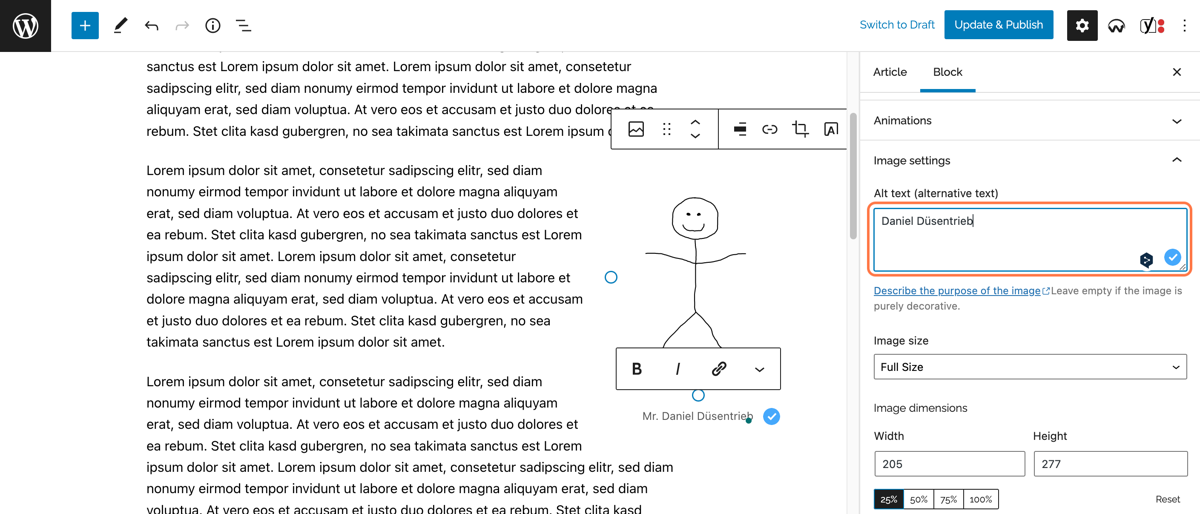Open the document details info icon
The width and height of the screenshot is (1200, 514).
click(213, 25)
